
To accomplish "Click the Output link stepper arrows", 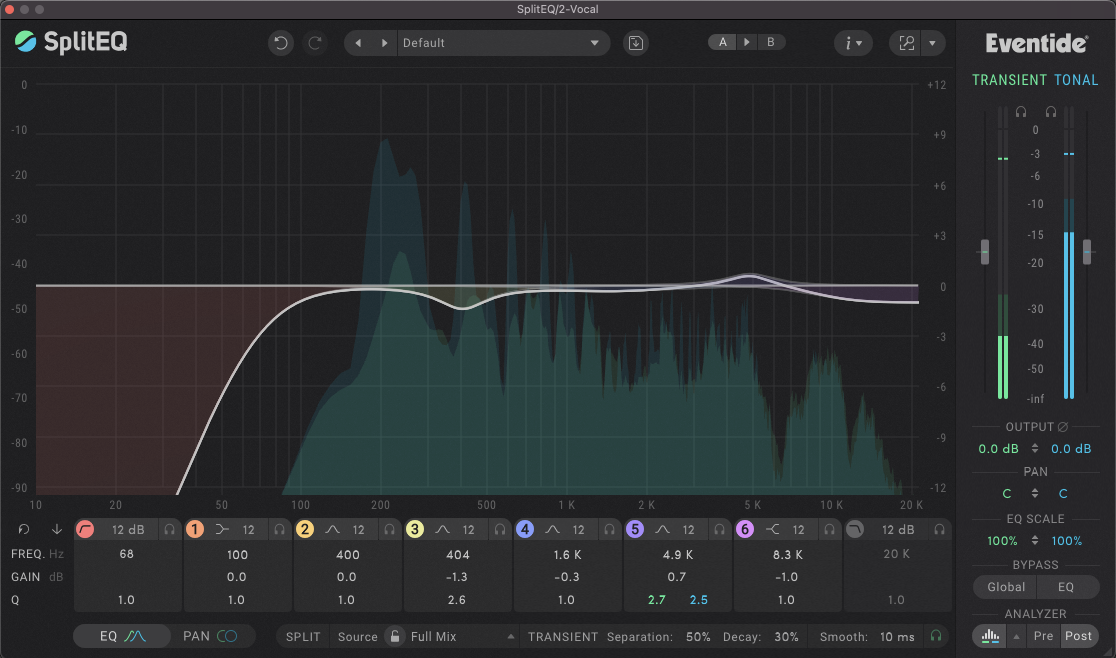I will coord(1035,448).
